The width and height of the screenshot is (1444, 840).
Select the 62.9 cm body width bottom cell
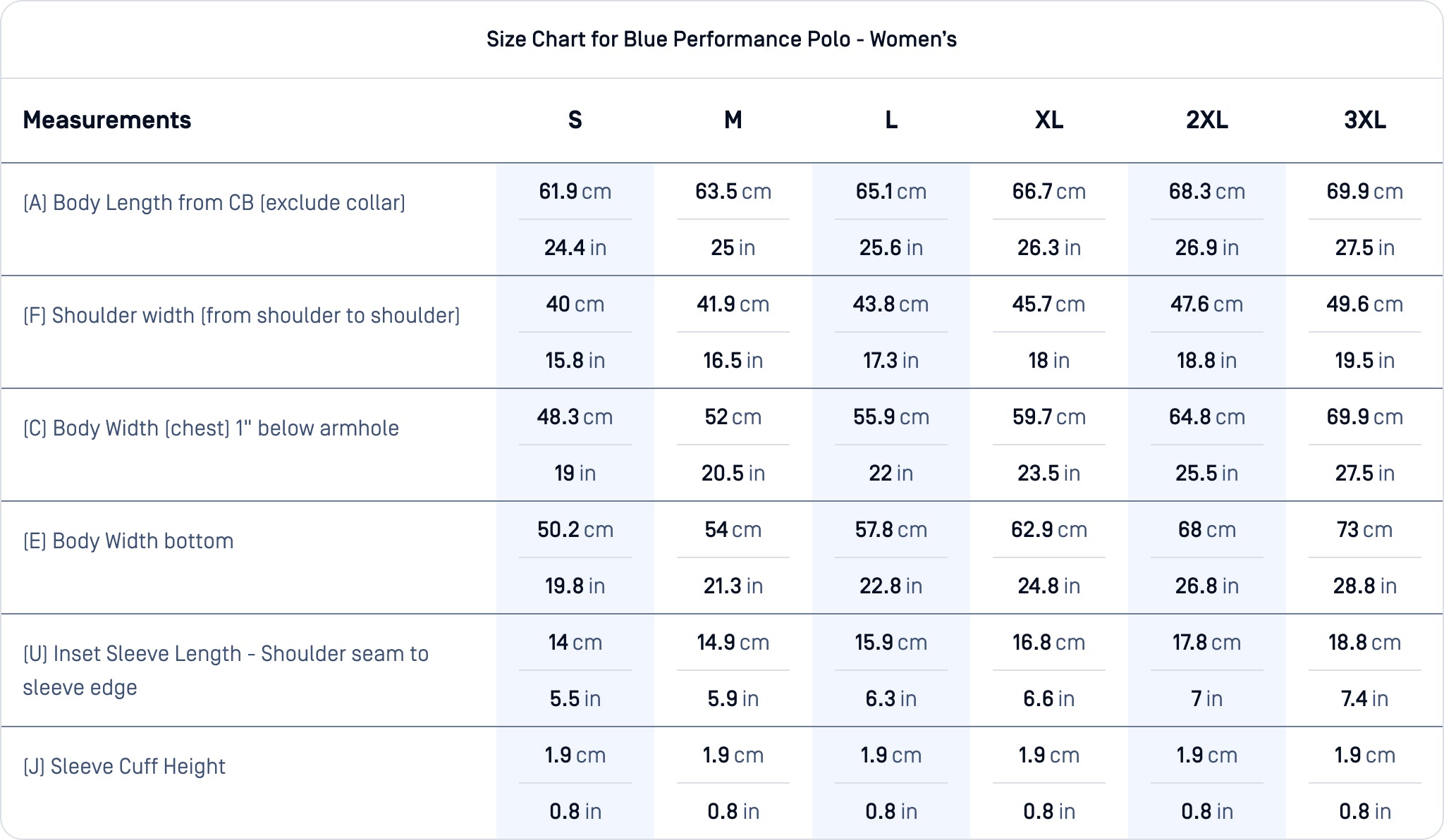point(1048,530)
